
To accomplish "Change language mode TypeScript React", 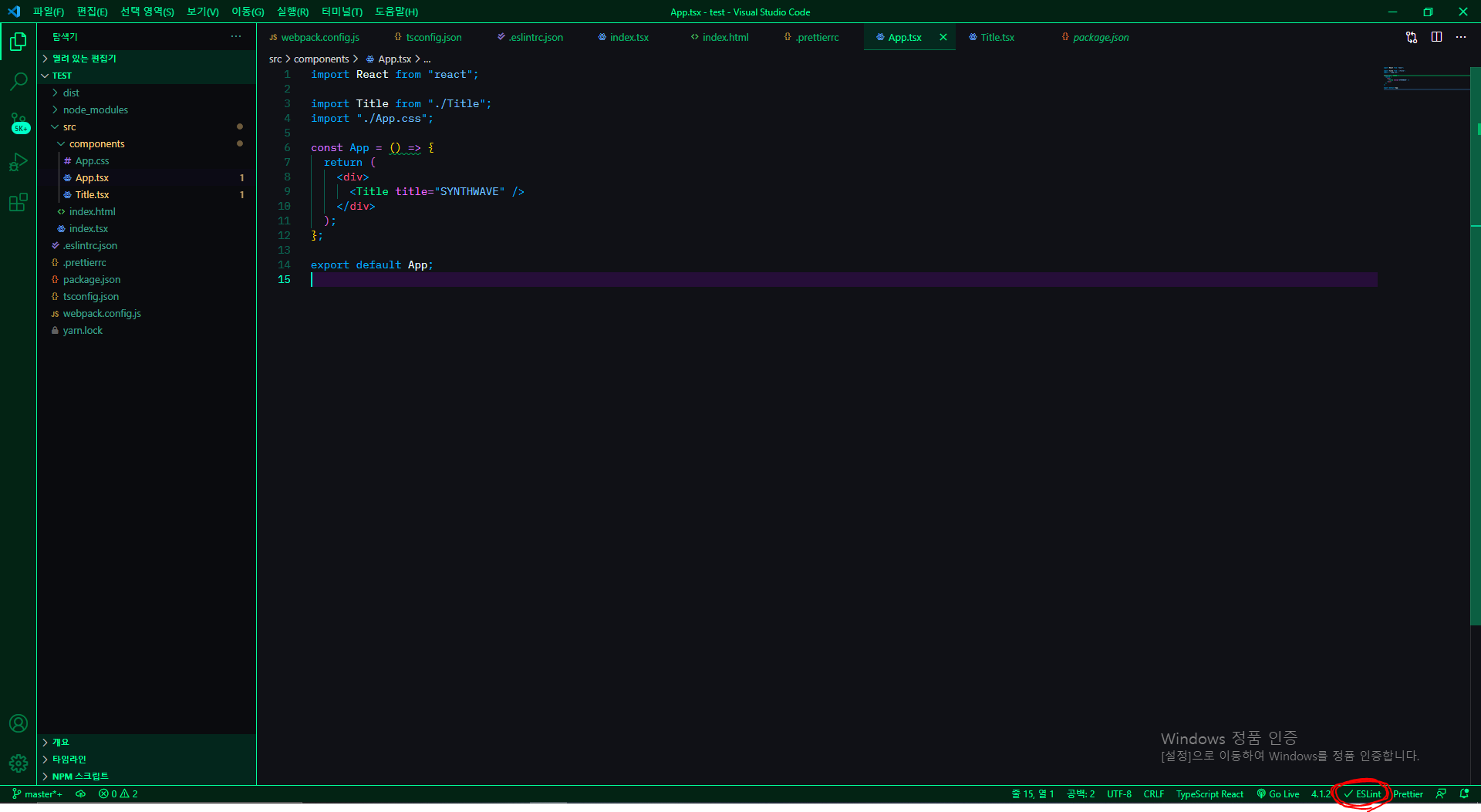I will click(1209, 793).
